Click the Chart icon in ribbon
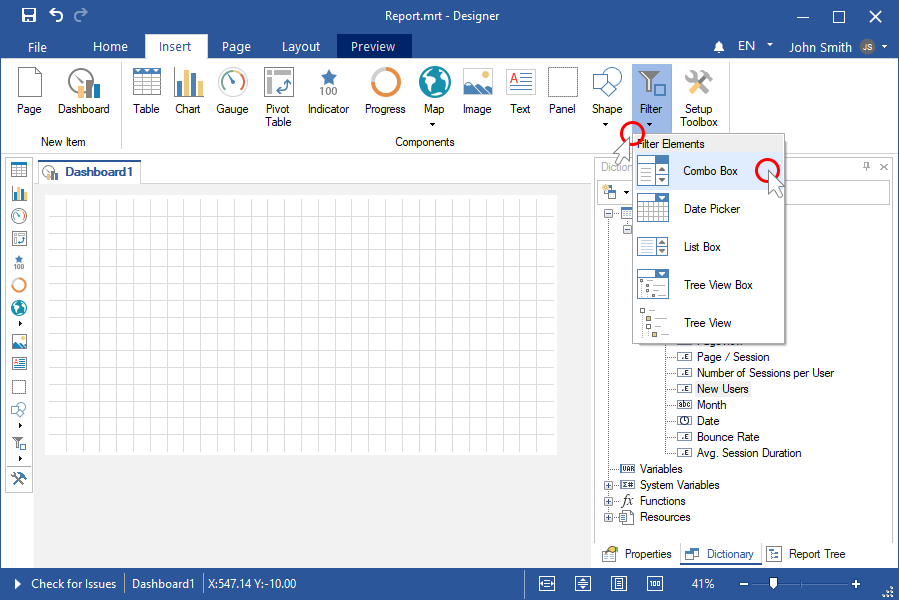The image size is (899, 601). [188, 91]
